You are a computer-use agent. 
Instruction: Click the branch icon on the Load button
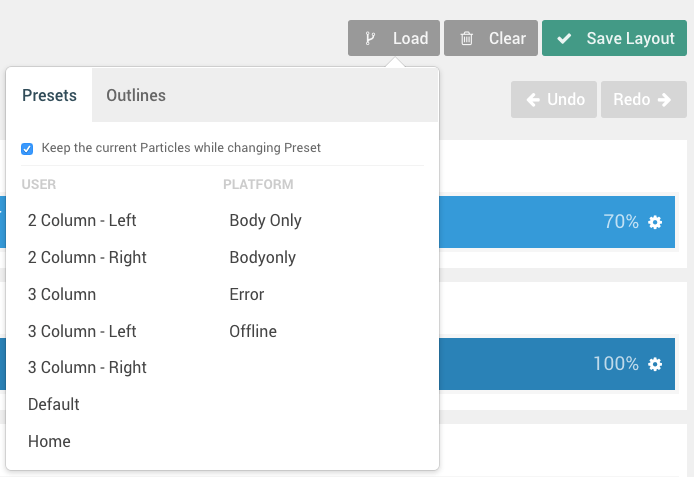(x=370, y=39)
